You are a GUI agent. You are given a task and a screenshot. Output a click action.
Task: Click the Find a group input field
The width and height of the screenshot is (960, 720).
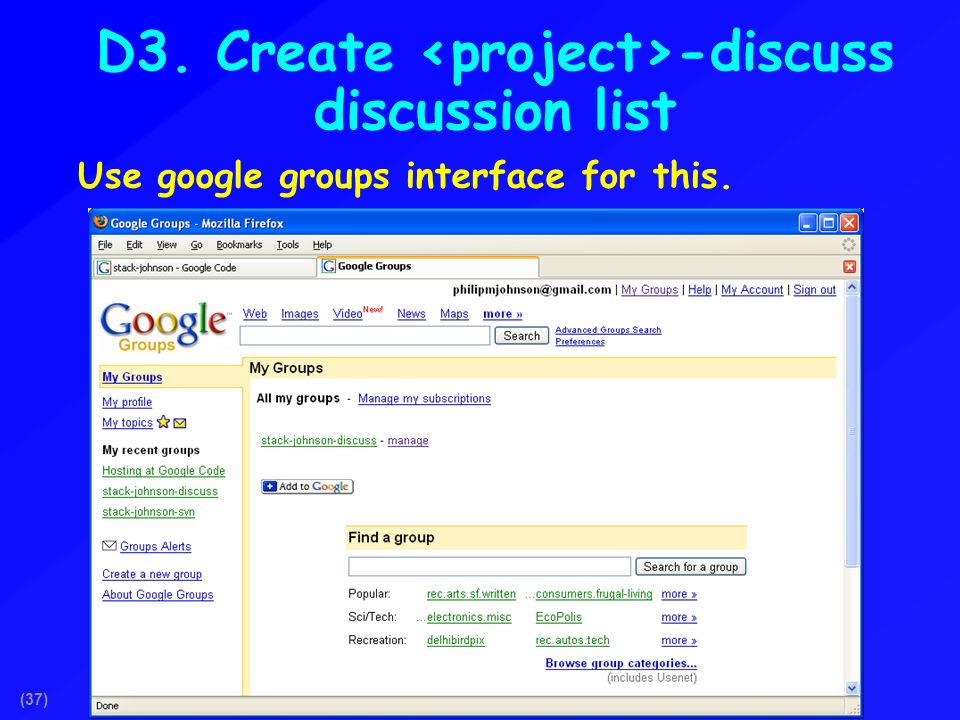(x=489, y=567)
